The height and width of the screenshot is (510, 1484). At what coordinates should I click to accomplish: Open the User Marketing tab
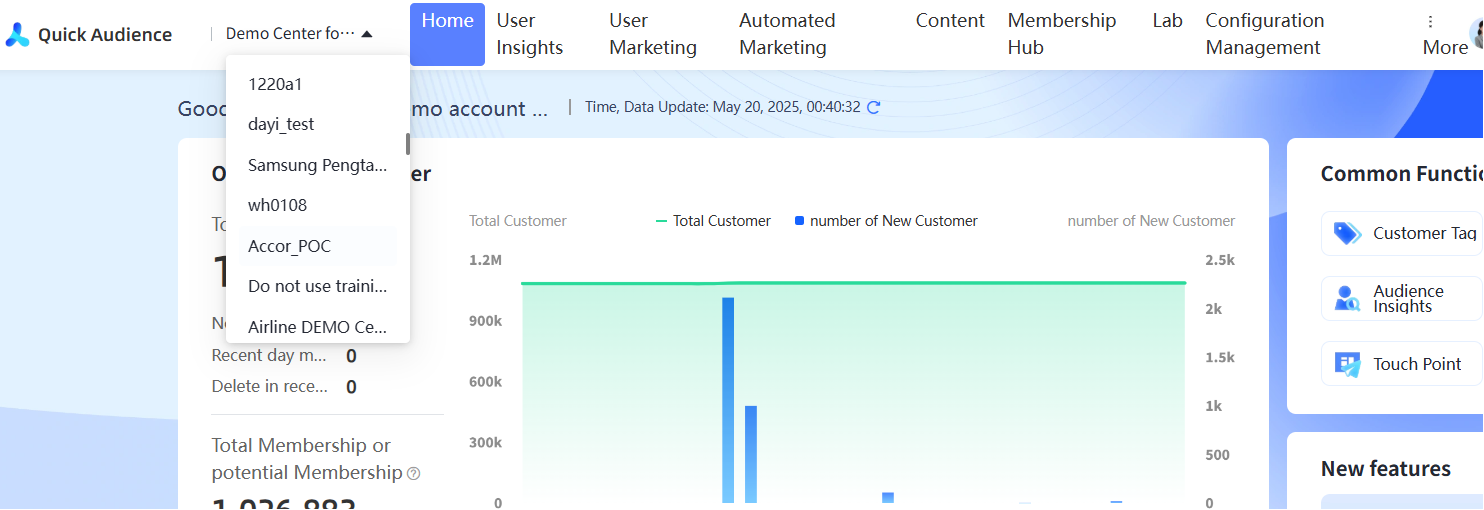pos(653,34)
